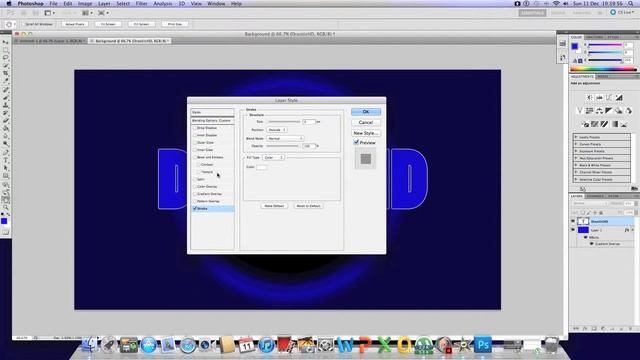Screen dimensions: 640x360
Task: Click Cancel in the Layer Style dialog
Action: click(366, 122)
